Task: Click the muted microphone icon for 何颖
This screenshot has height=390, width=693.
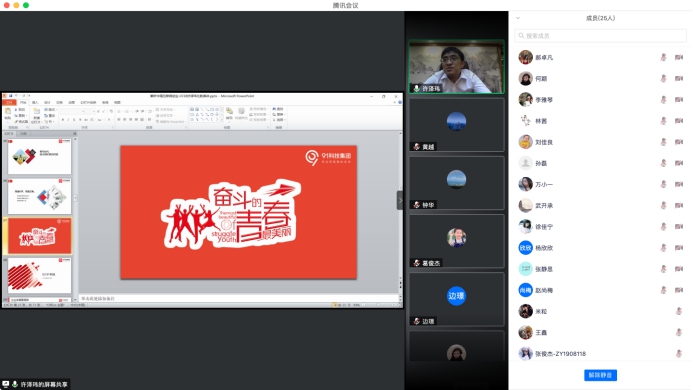Action: 663,79
